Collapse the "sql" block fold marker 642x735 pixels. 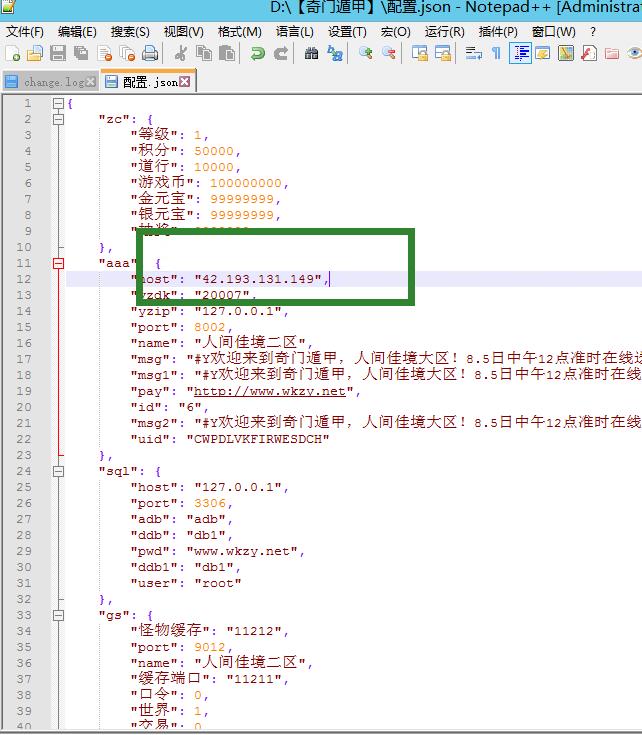pyautogui.click(x=58, y=471)
